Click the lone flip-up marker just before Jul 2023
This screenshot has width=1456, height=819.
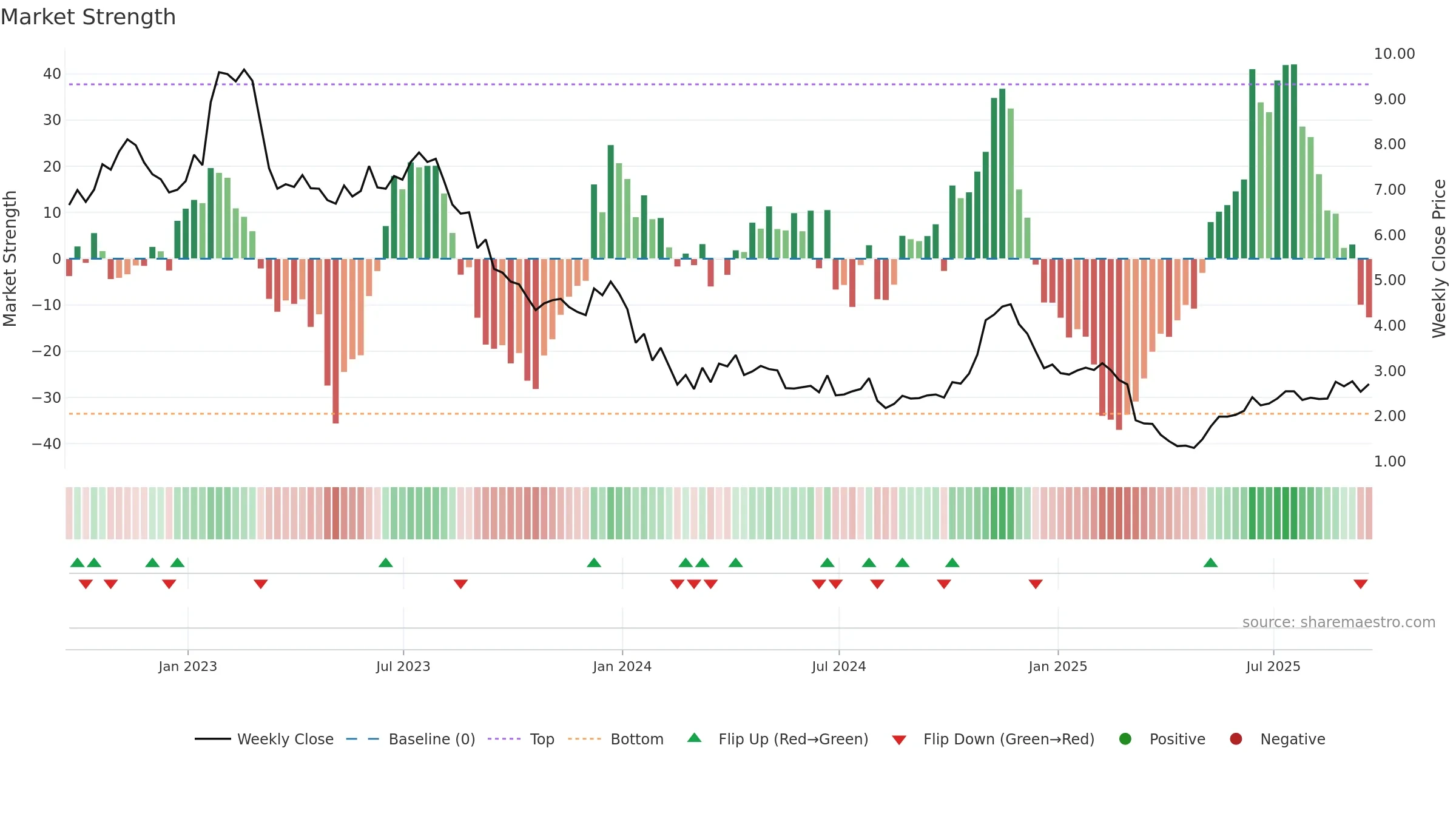click(386, 562)
